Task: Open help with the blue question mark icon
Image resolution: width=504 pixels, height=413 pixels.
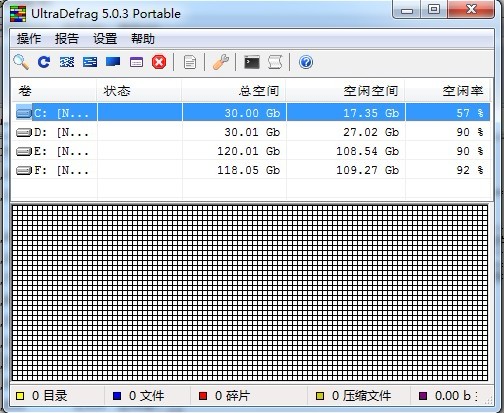Action: [x=306, y=62]
